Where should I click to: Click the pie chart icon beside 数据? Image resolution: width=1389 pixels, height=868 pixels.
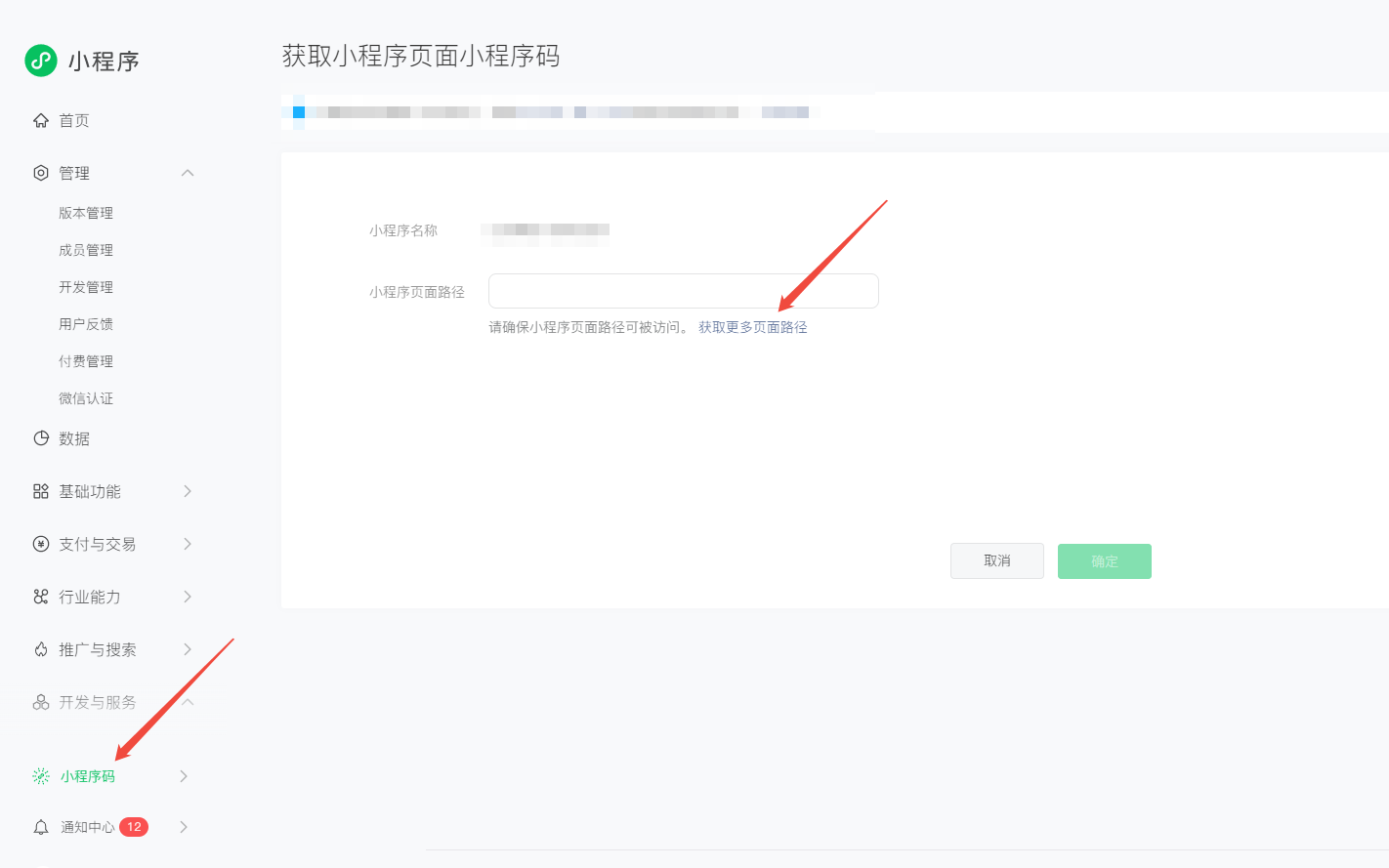(41, 438)
